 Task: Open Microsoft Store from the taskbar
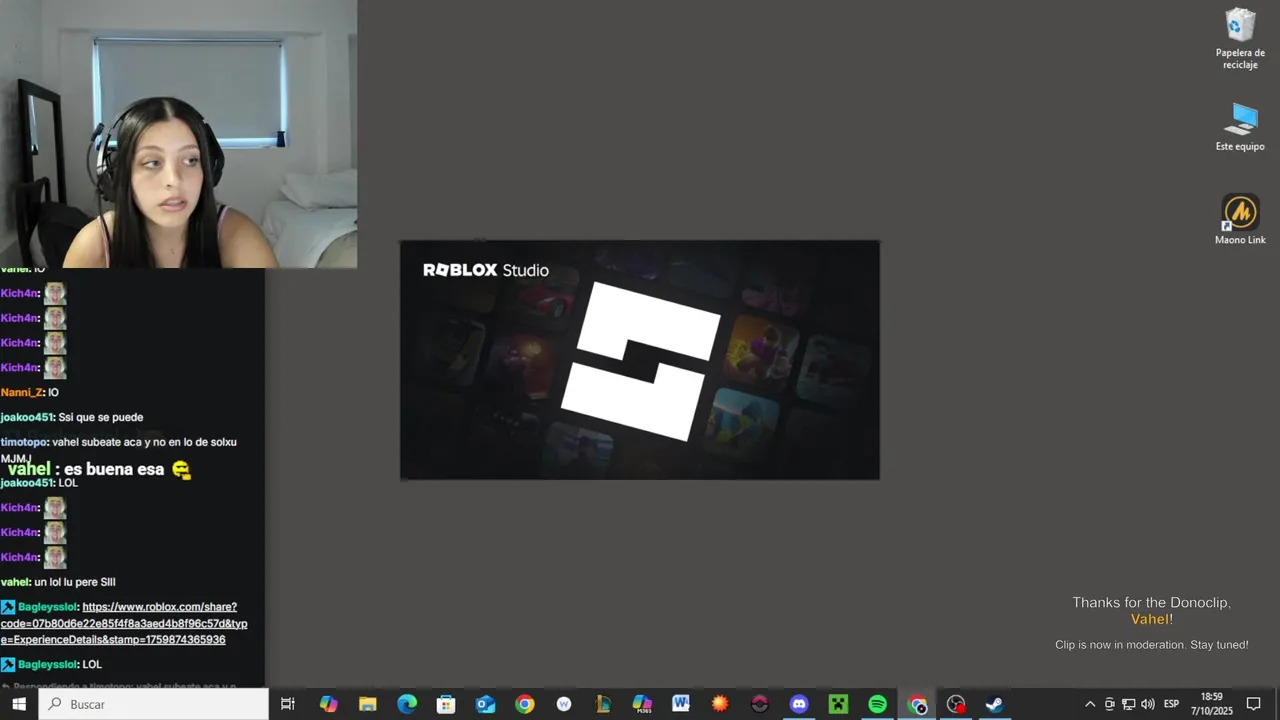click(446, 704)
